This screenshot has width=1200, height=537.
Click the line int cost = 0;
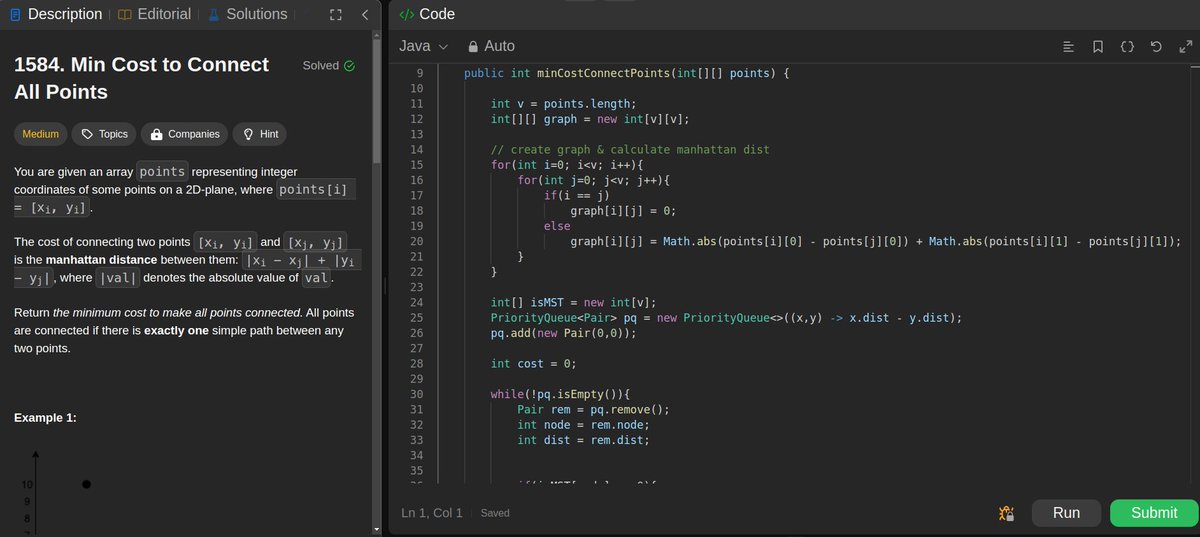pos(534,363)
